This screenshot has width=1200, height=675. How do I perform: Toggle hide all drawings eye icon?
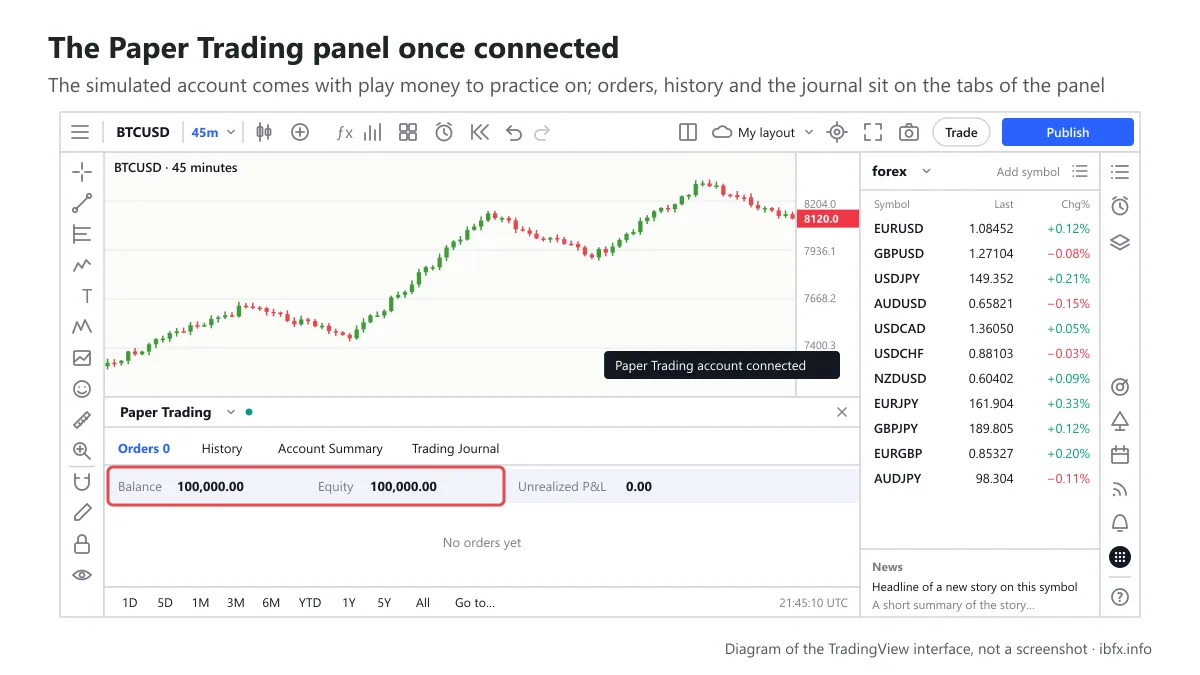(x=82, y=575)
